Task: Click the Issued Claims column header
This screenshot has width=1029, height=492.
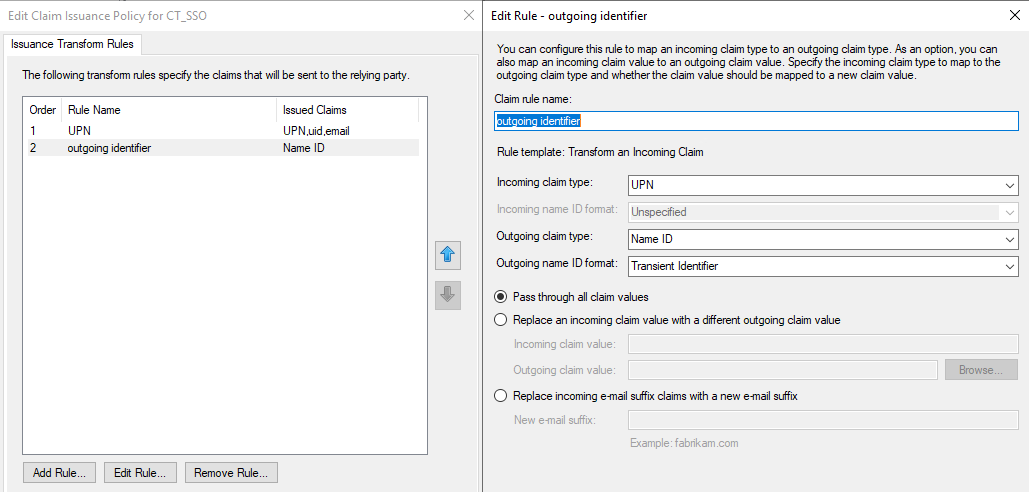Action: 347,110
